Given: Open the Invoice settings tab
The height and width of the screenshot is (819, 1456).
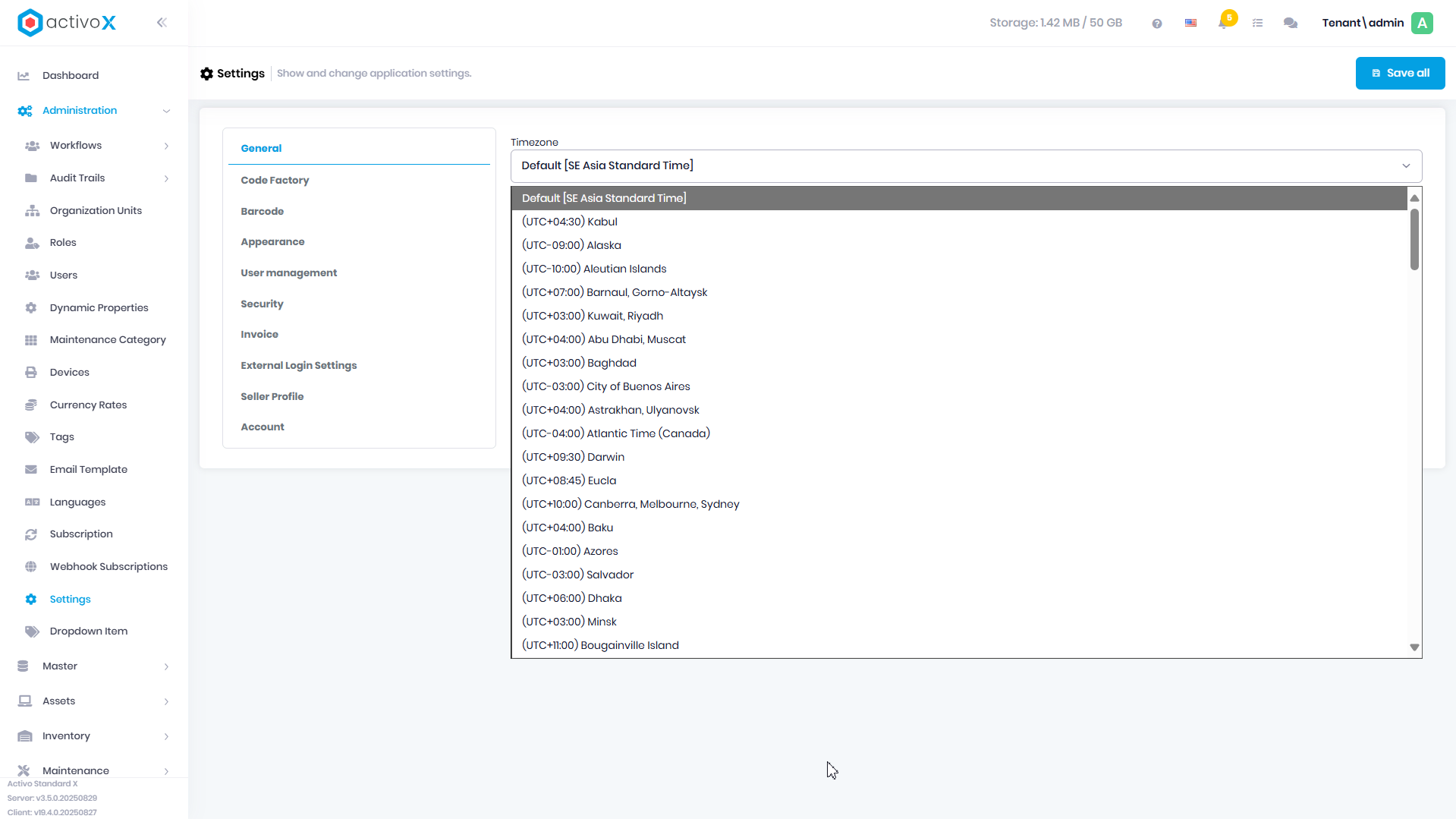Looking at the screenshot, I should coord(359,335).
